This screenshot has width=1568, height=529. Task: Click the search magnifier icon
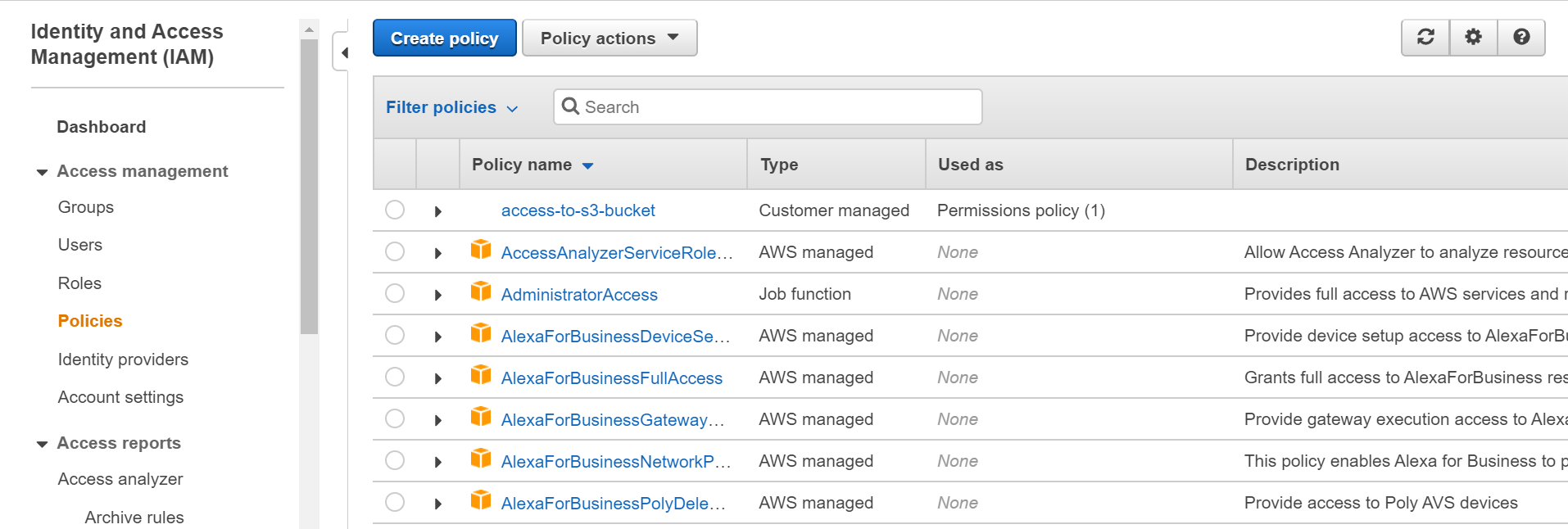(x=570, y=106)
